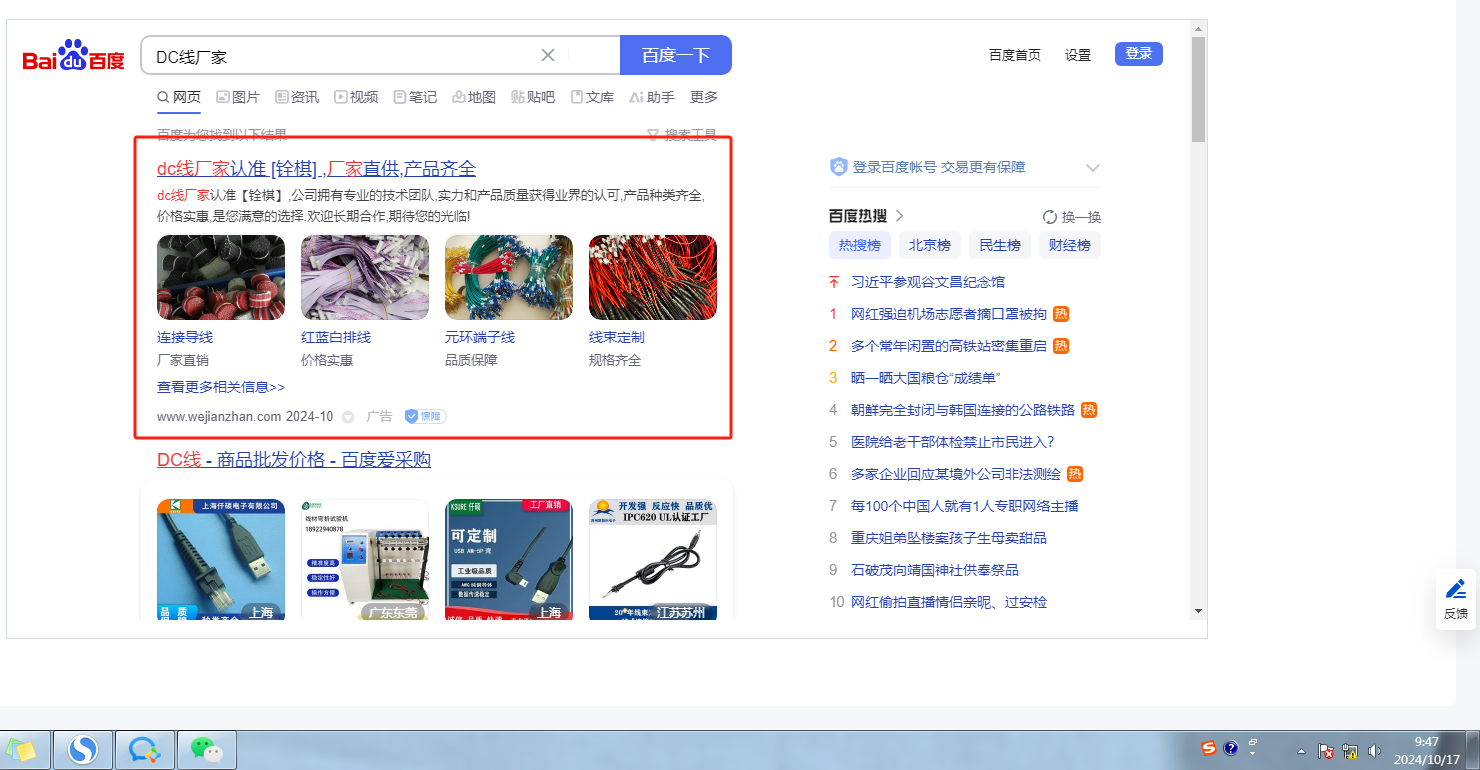Image resolution: width=1480 pixels, height=770 pixels.
Task: Select the 热搜榜 tab
Action: tap(860, 245)
